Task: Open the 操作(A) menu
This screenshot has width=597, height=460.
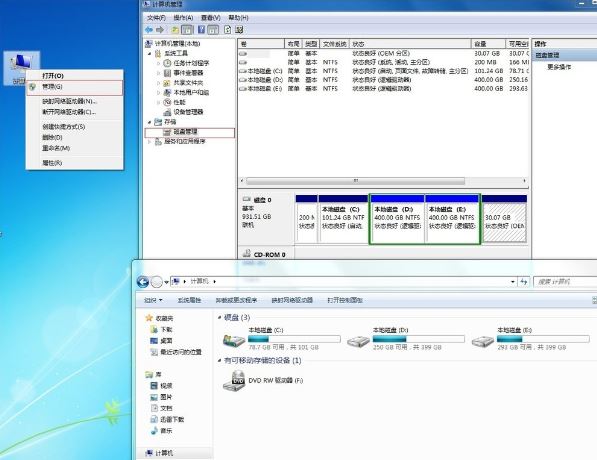Action: click(x=183, y=18)
